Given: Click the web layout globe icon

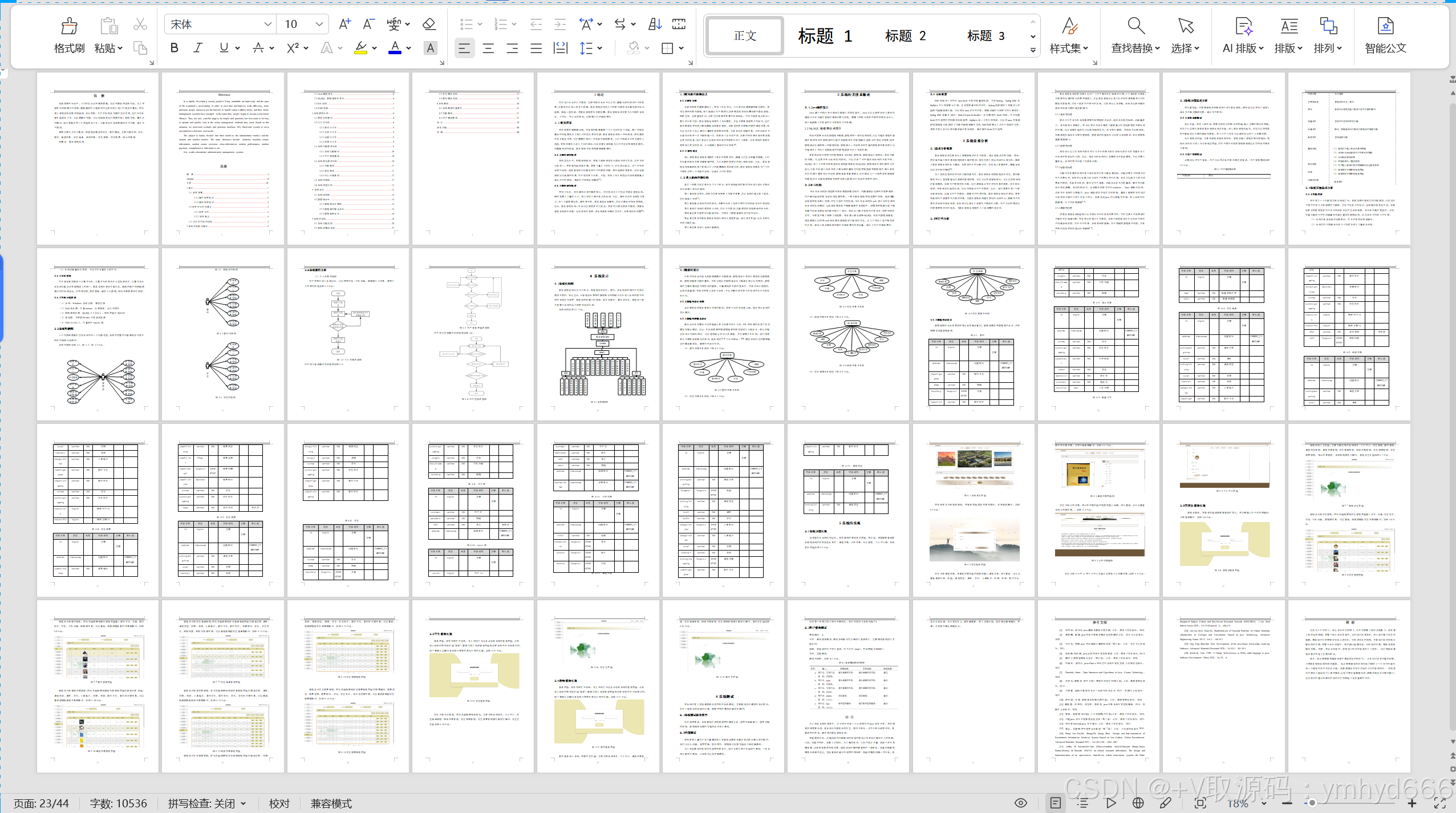Looking at the screenshot, I should point(1138,803).
